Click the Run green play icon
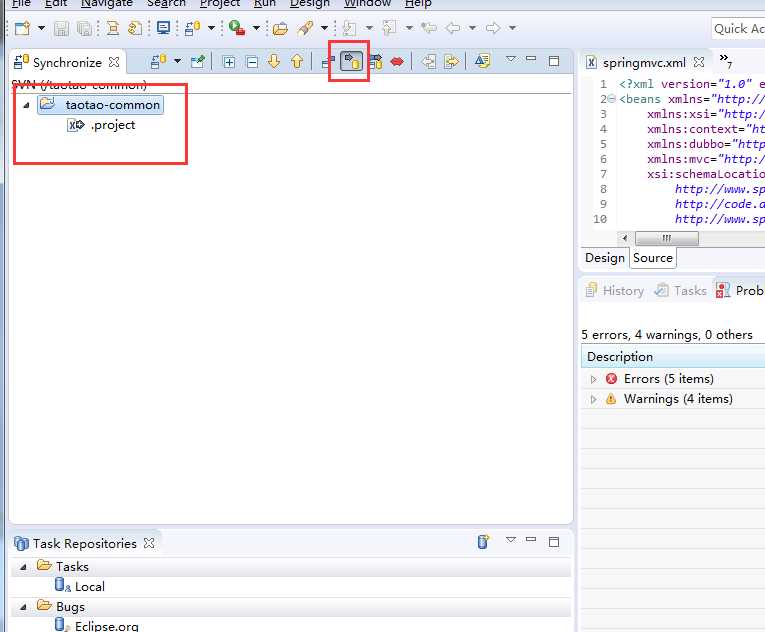765x632 pixels. pyautogui.click(x=237, y=28)
